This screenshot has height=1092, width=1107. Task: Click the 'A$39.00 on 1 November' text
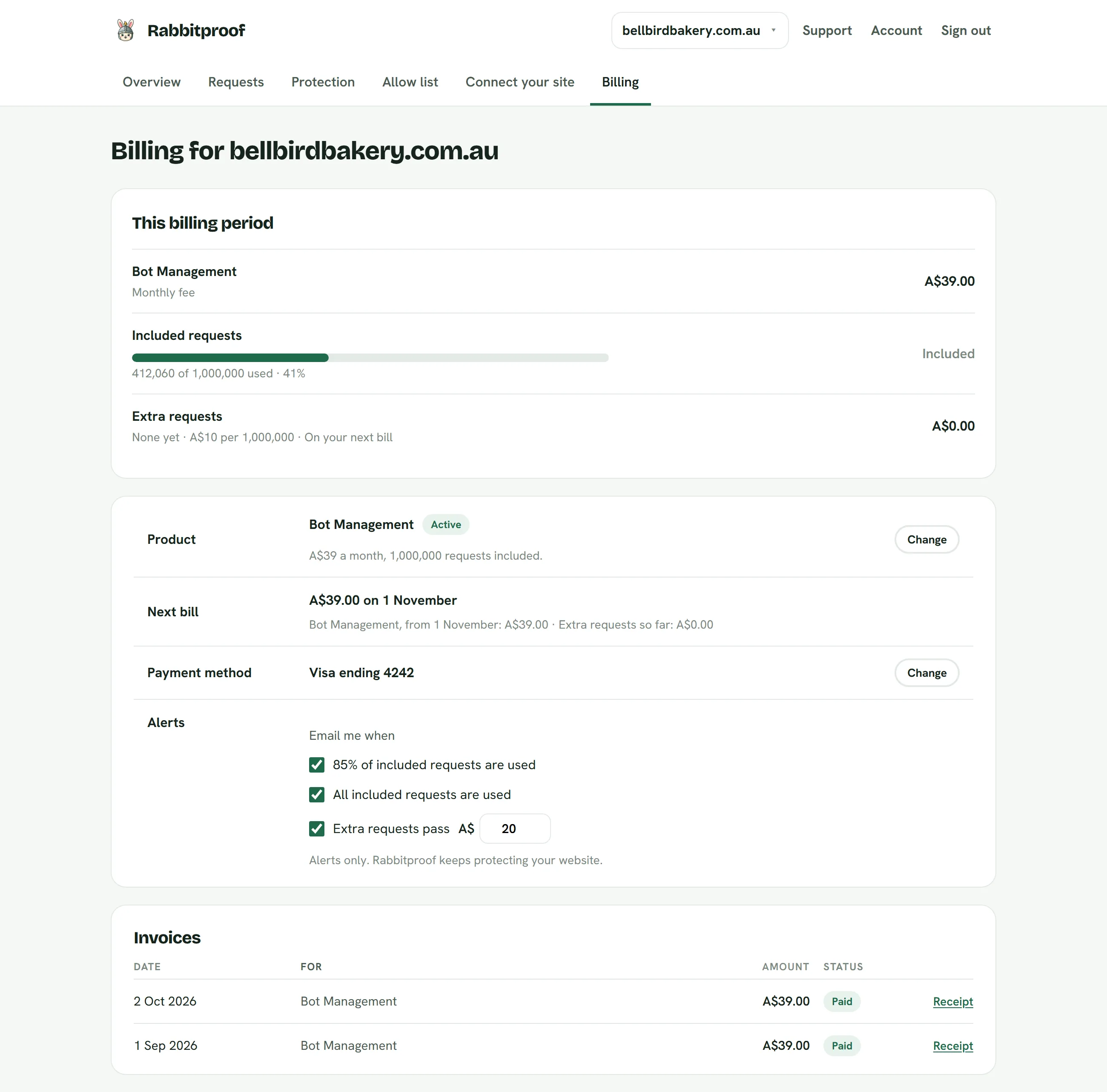(383, 600)
